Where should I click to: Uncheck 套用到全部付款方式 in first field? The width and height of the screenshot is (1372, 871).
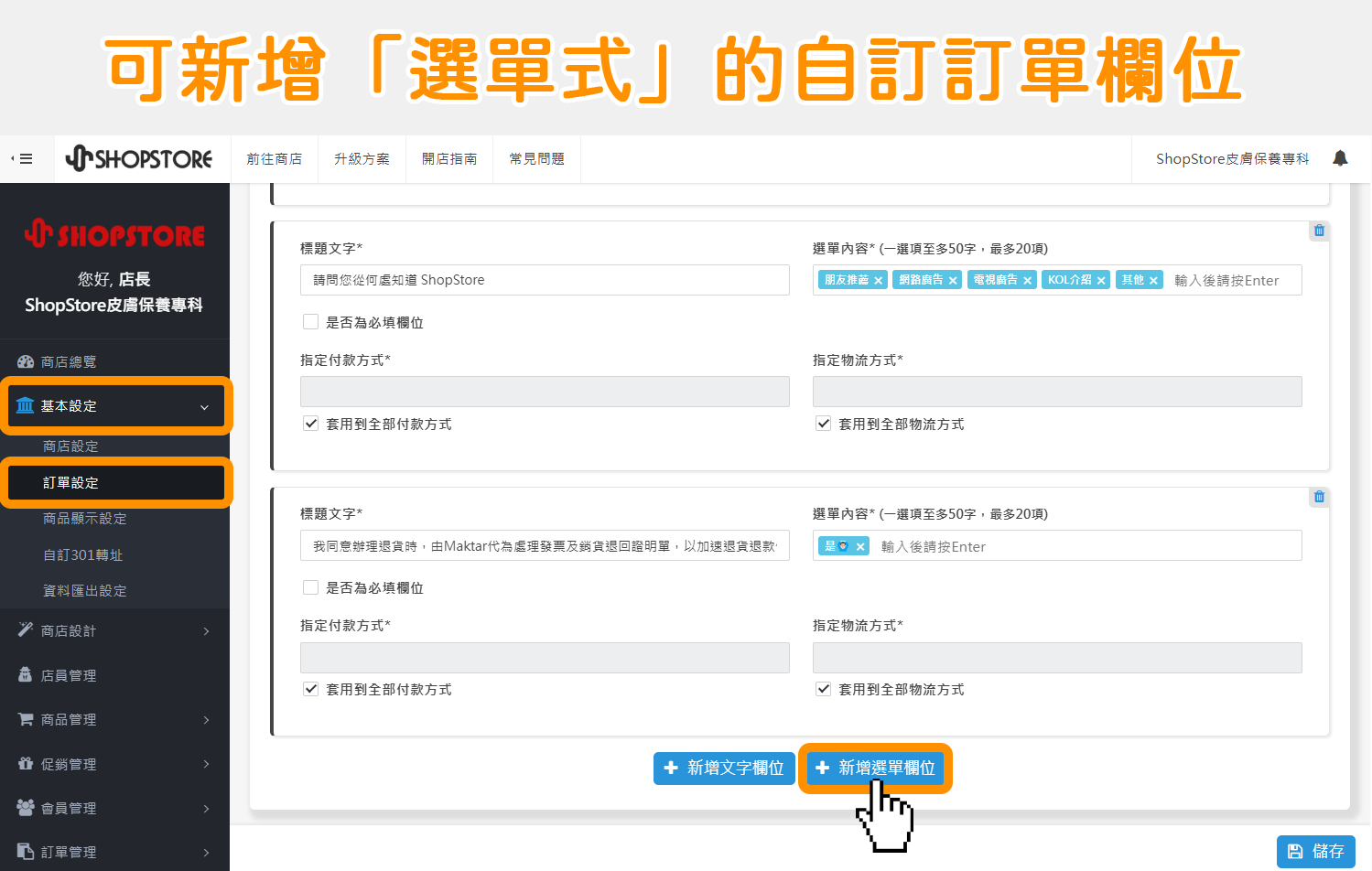tap(311, 424)
